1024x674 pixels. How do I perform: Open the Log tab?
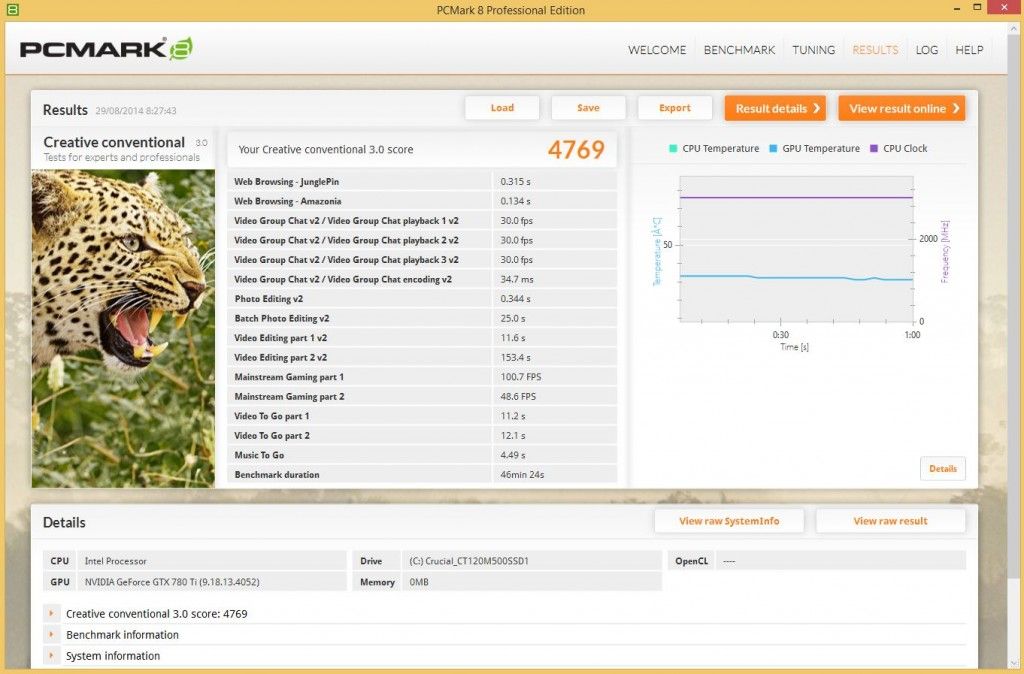927,50
